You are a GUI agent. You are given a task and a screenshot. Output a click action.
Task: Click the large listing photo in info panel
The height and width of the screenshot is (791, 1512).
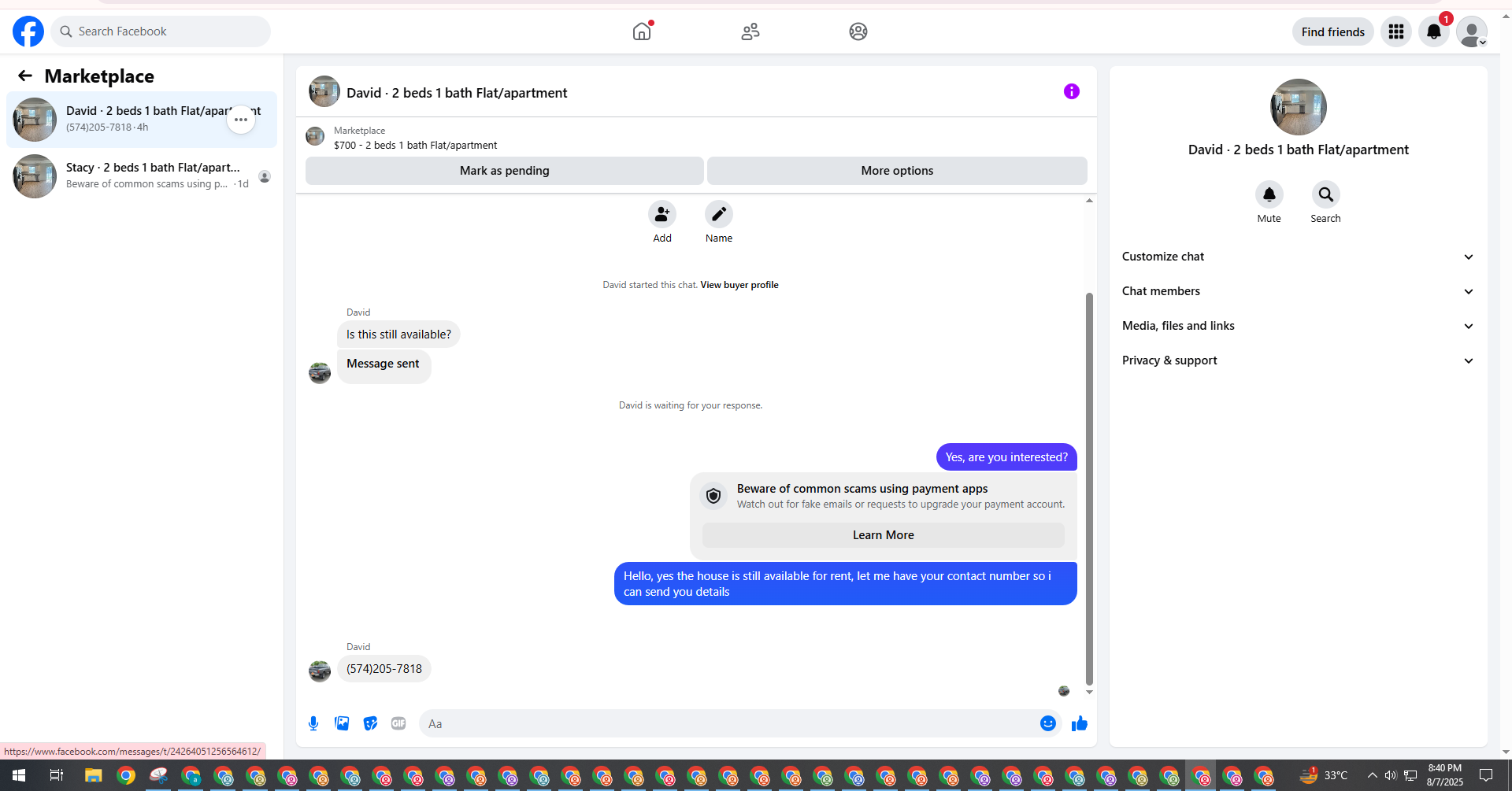click(1299, 107)
